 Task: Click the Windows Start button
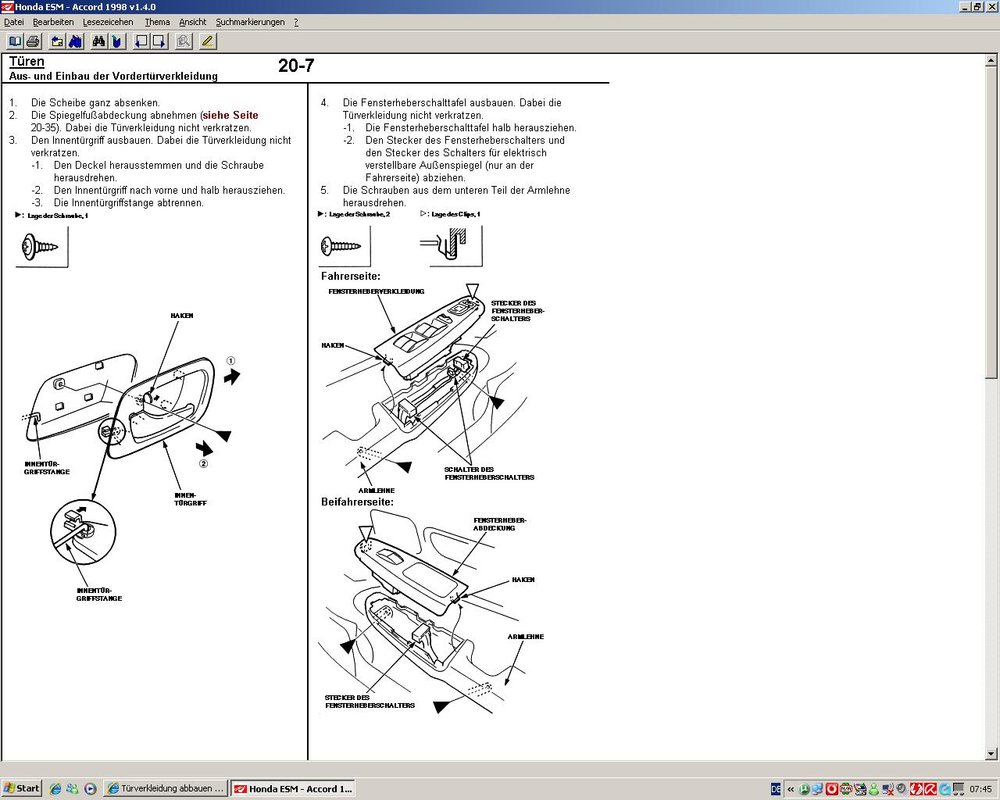click(22, 788)
